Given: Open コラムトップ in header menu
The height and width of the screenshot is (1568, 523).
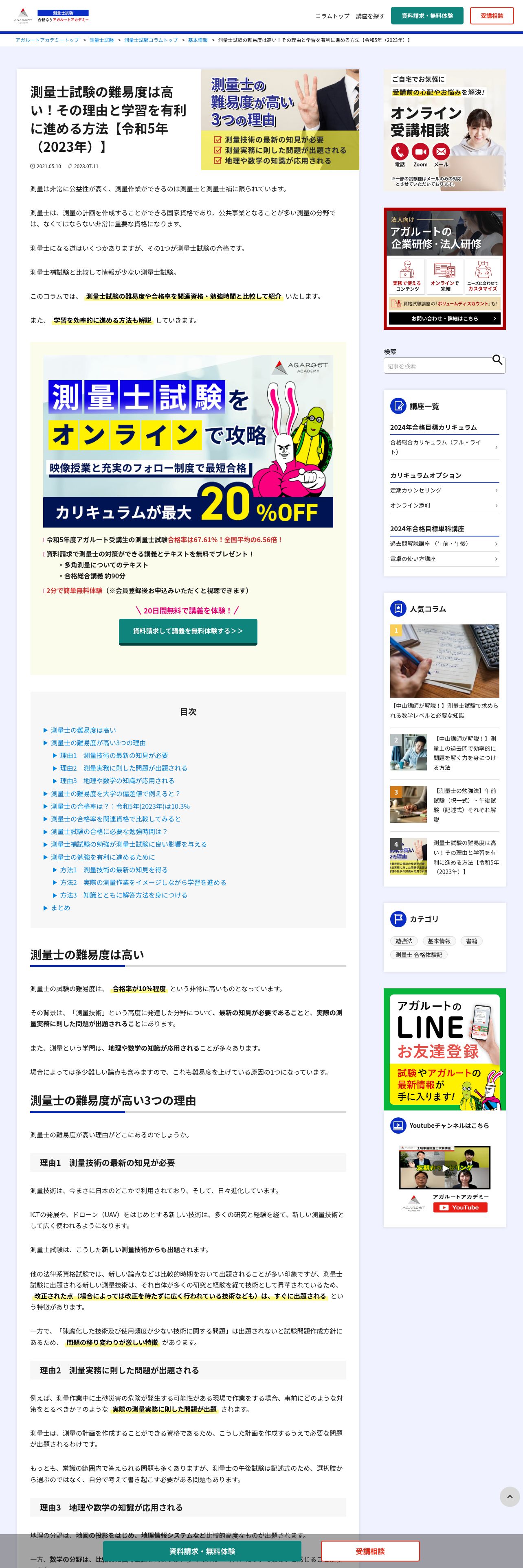Looking at the screenshot, I should pos(332,16).
